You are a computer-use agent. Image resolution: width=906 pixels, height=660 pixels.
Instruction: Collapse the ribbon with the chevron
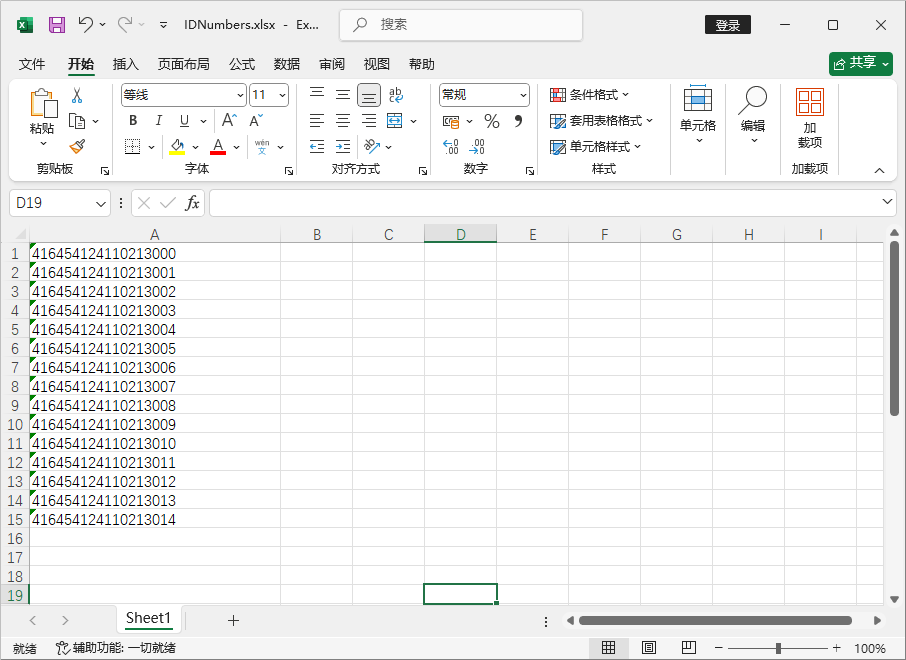coord(879,169)
